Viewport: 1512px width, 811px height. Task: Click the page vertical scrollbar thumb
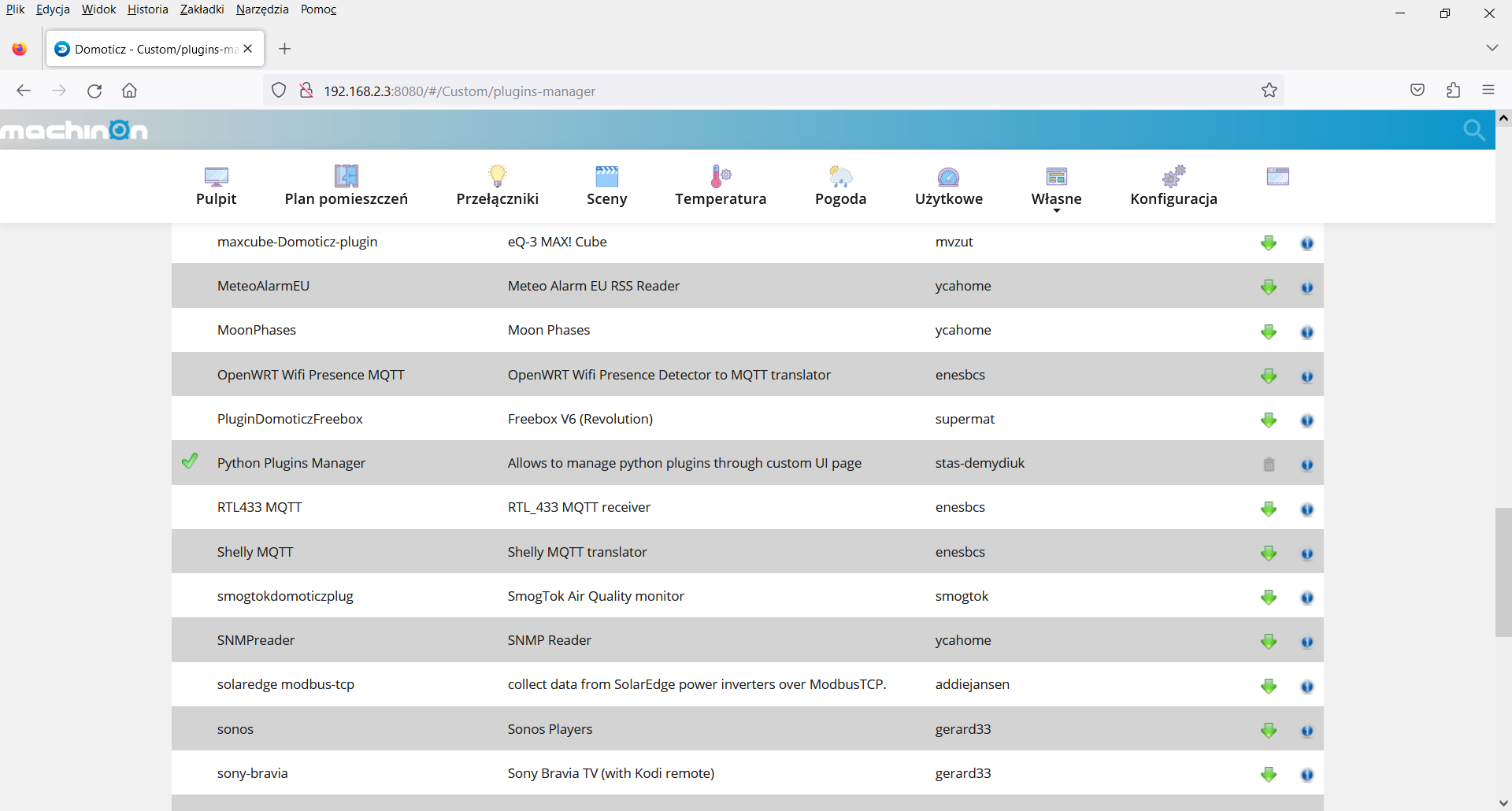(x=1503, y=572)
